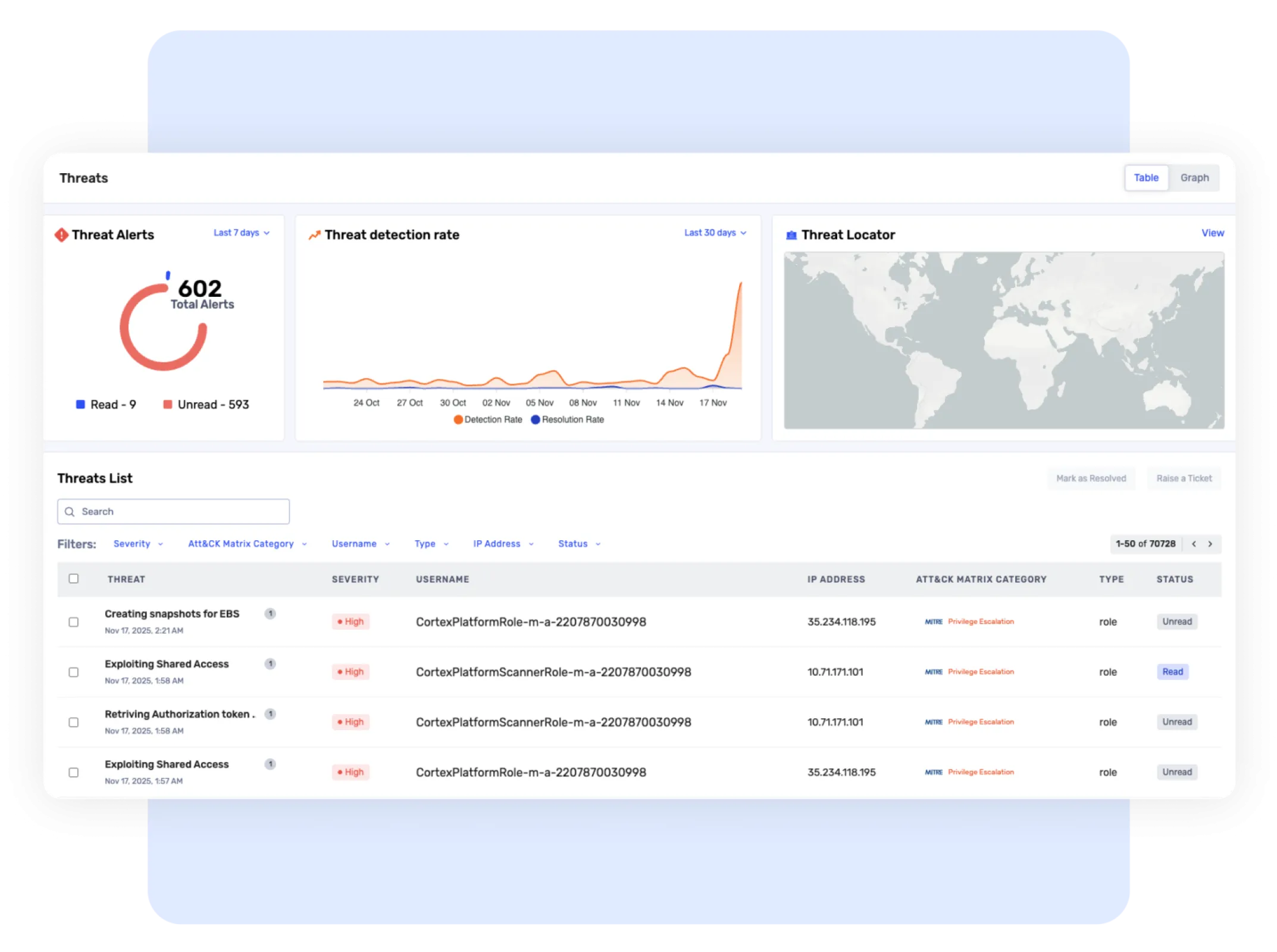
Task: Click the Mark as Resolved button
Action: (x=1091, y=478)
